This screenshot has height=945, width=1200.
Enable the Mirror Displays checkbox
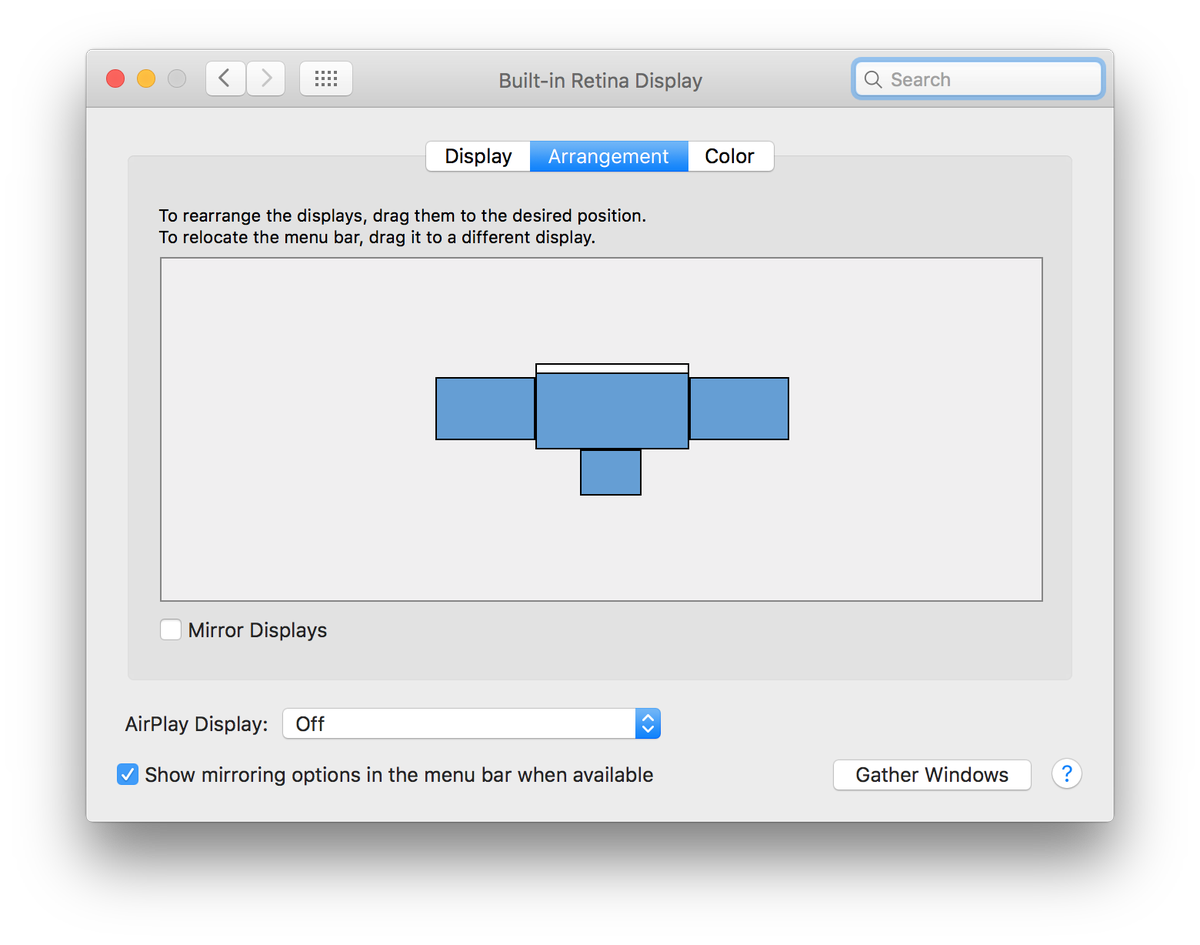point(171,630)
